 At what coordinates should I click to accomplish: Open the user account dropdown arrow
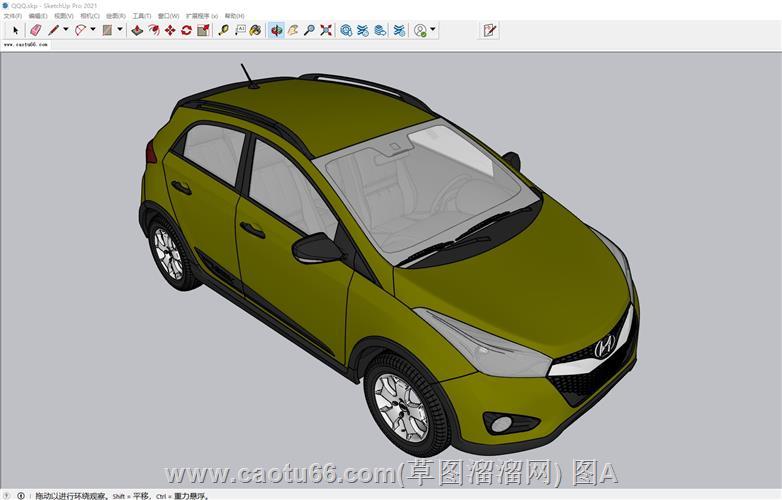(433, 29)
